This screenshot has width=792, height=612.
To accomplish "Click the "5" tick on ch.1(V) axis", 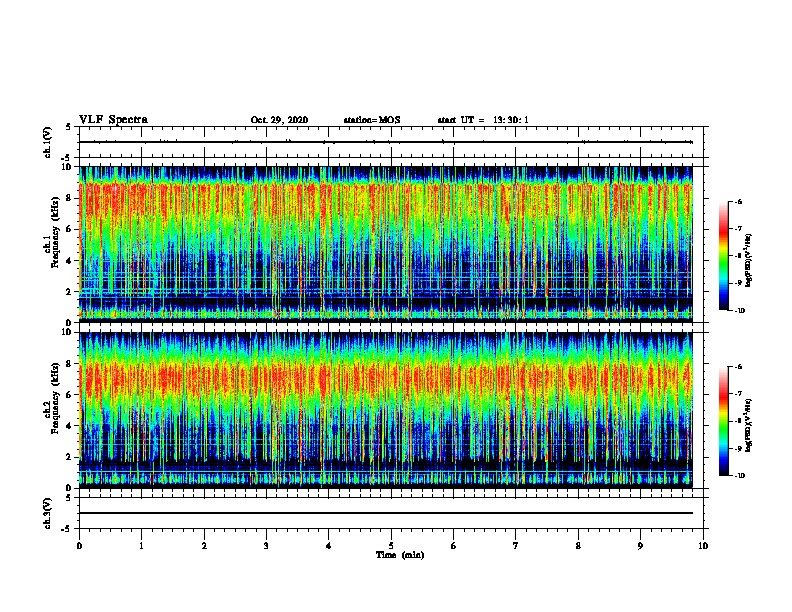I will (x=69, y=127).
